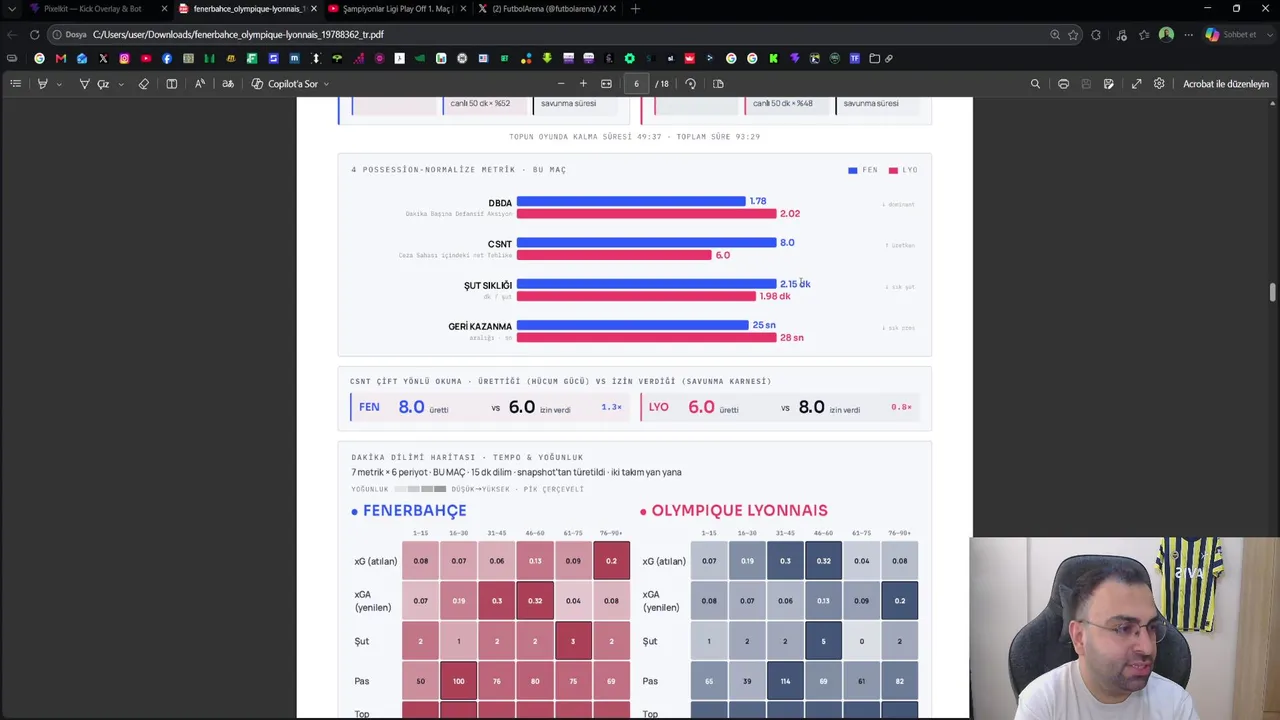Viewport: 1280px width, 720px height.
Task: Bookmark this page with star icon
Action: click(1073, 34)
